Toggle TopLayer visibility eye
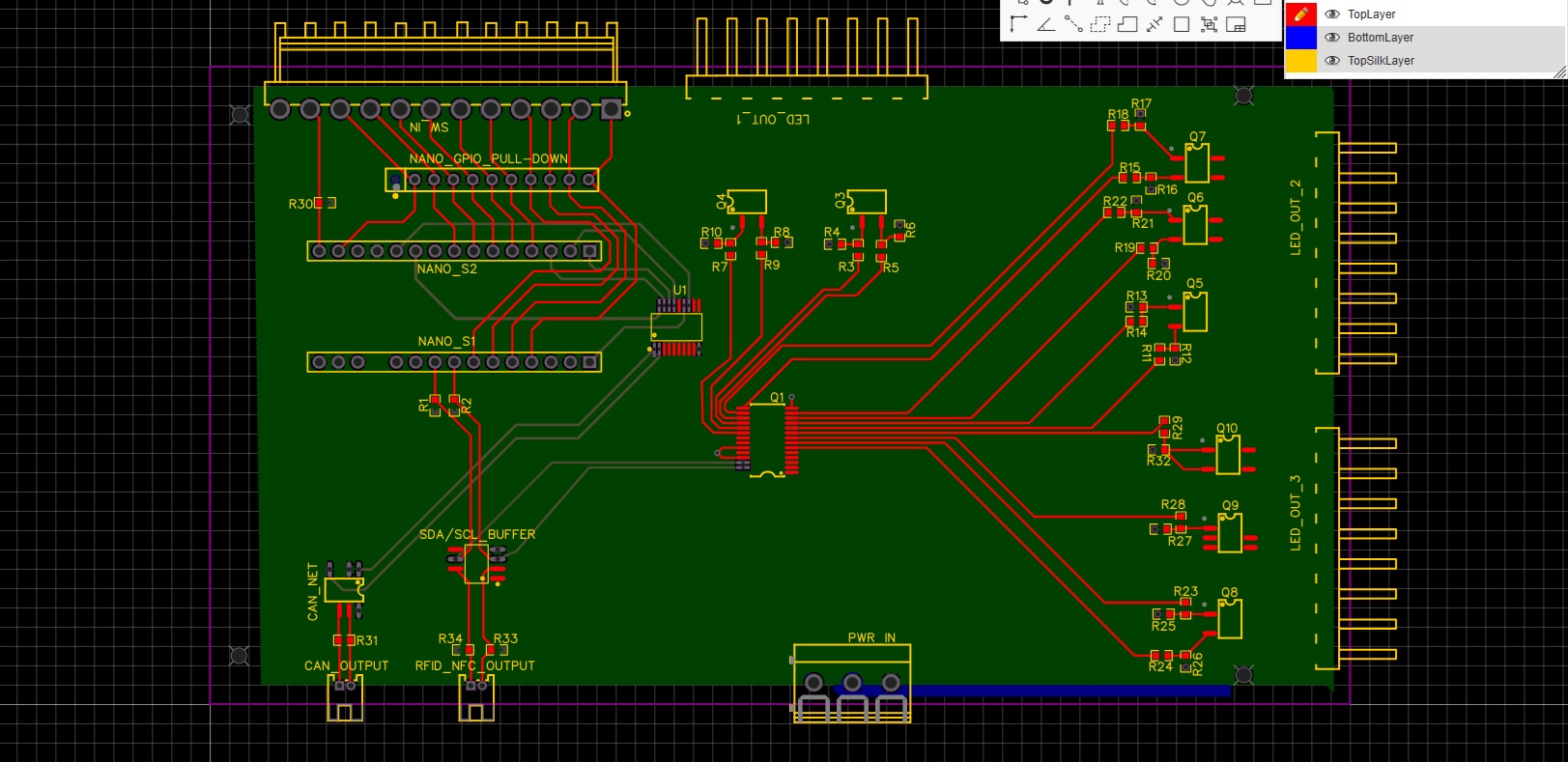The width and height of the screenshot is (1568, 762). coord(1332,14)
